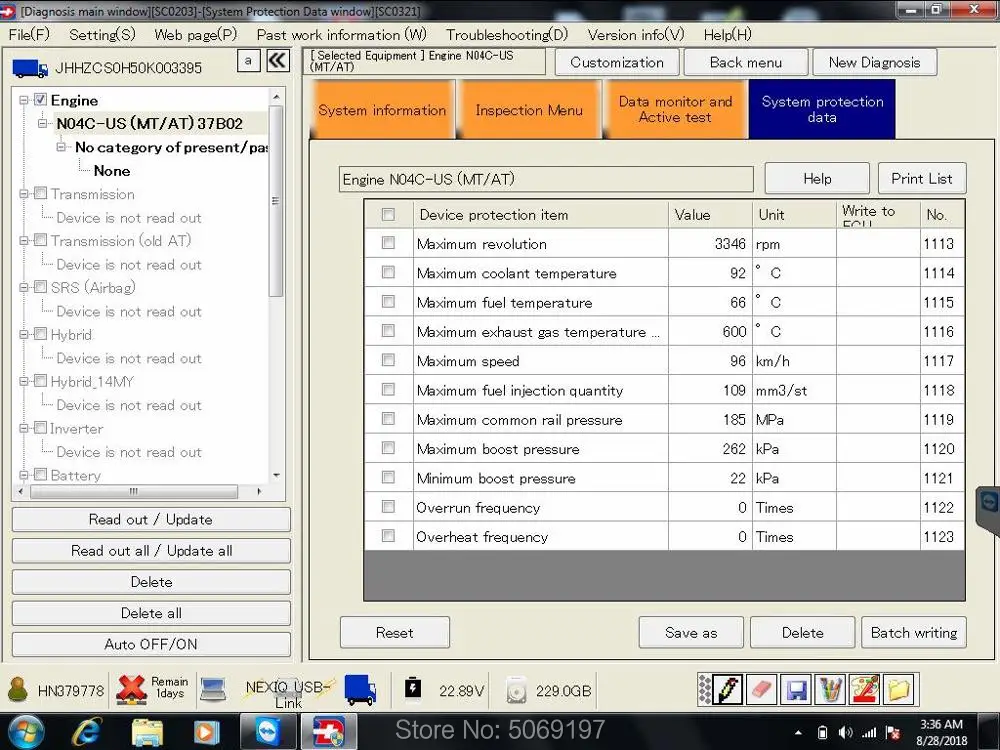Open TeamViewer from the taskbar

click(x=269, y=731)
